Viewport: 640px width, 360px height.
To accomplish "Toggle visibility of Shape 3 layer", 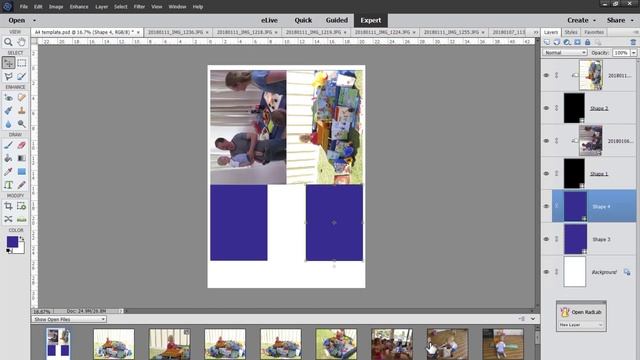I will (547, 239).
